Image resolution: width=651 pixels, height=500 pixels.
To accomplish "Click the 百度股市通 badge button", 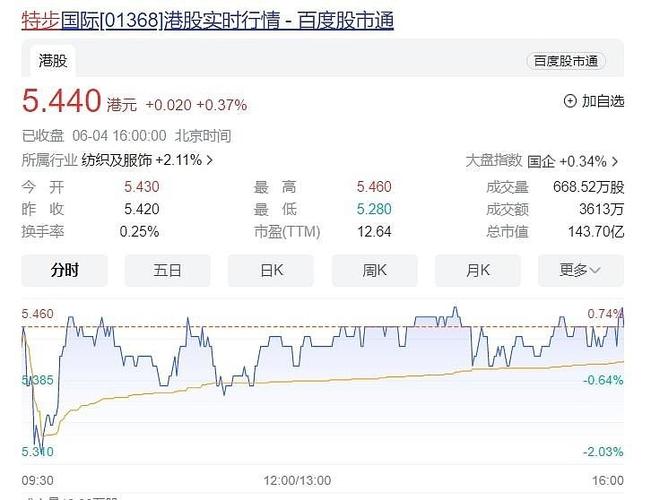I will (x=566, y=61).
